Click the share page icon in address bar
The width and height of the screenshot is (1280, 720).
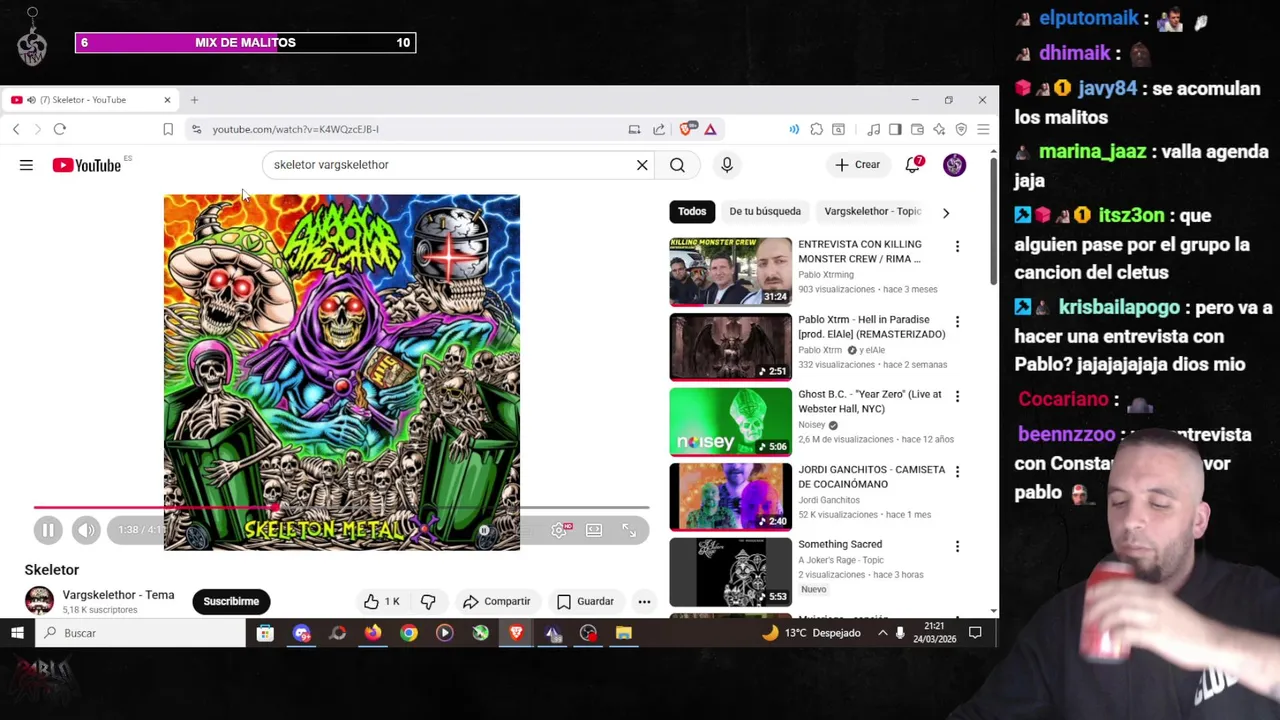point(659,129)
